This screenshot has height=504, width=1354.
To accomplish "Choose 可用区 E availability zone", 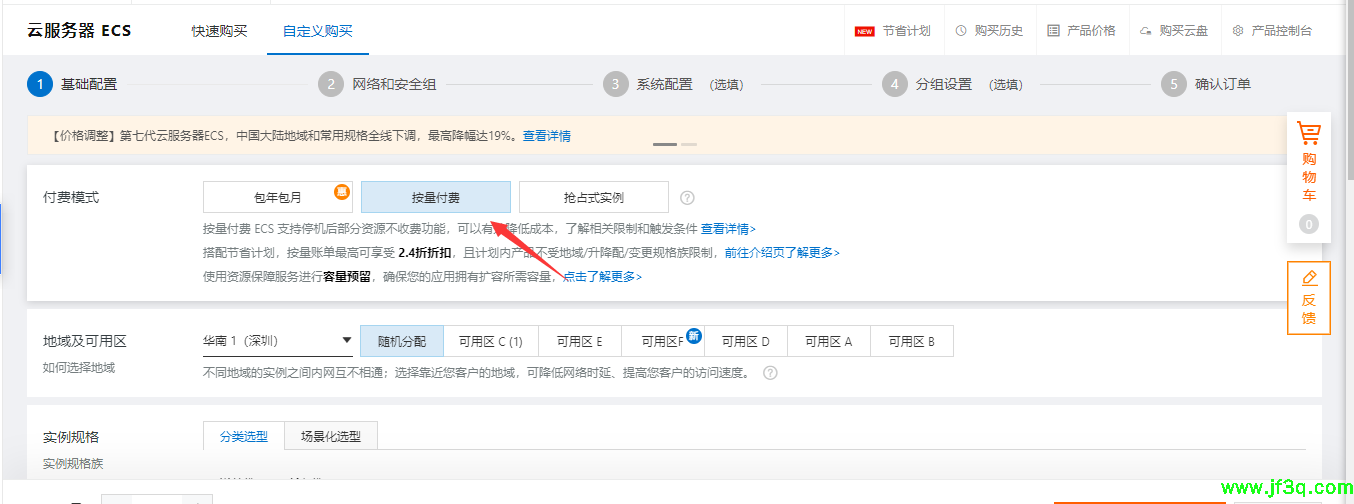I will tap(579, 341).
